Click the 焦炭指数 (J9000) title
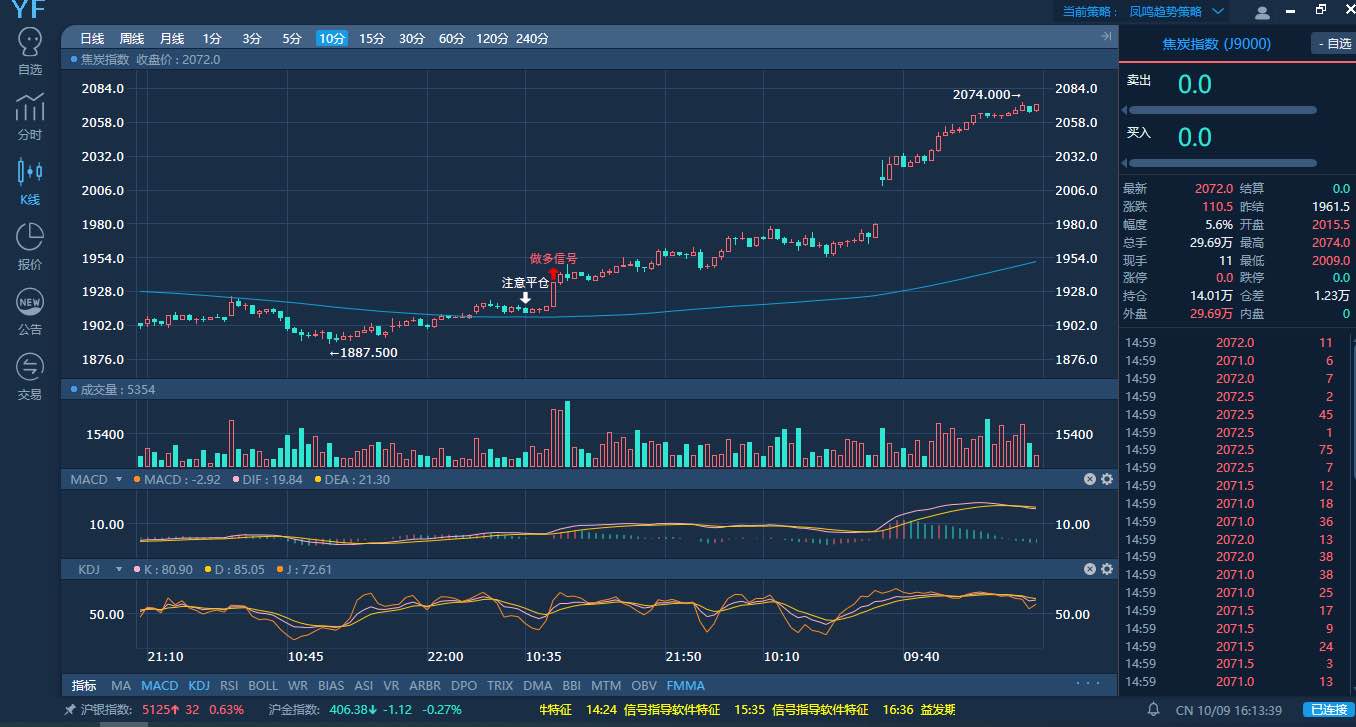This screenshot has height=727, width=1356. pos(1217,44)
